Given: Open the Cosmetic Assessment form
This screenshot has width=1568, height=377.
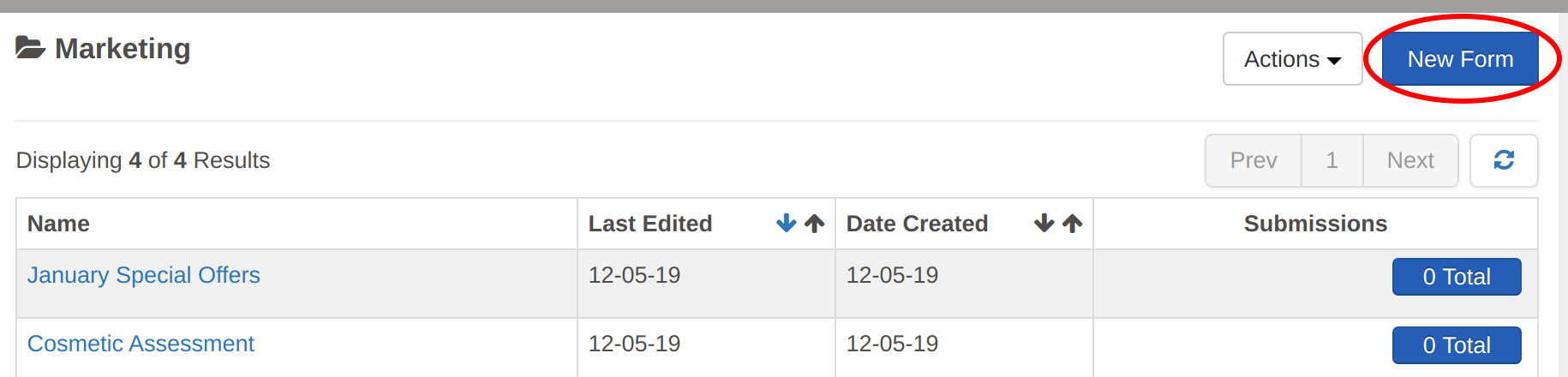Looking at the screenshot, I should click(x=141, y=344).
